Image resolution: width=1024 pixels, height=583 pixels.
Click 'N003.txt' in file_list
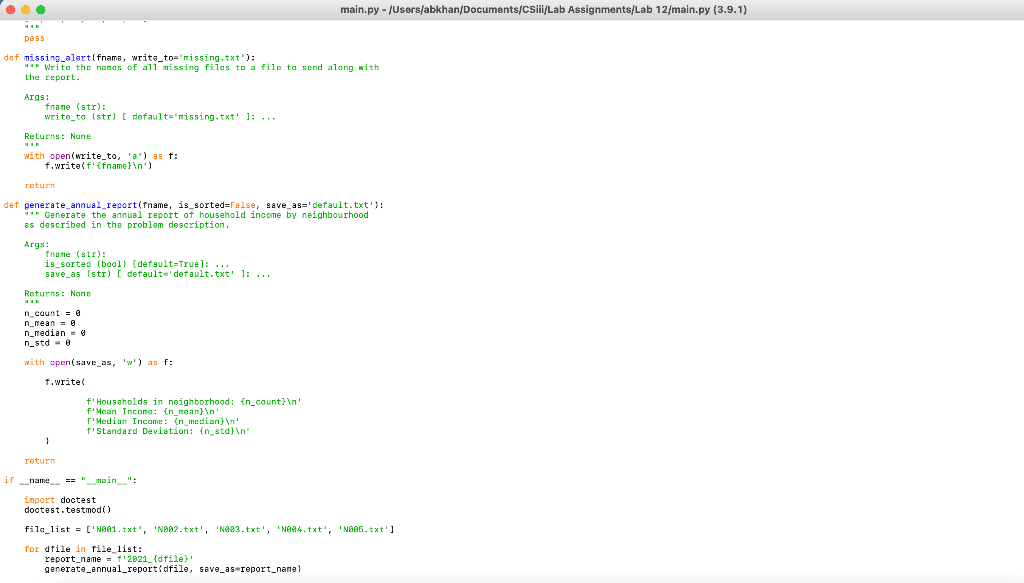click(x=240, y=529)
